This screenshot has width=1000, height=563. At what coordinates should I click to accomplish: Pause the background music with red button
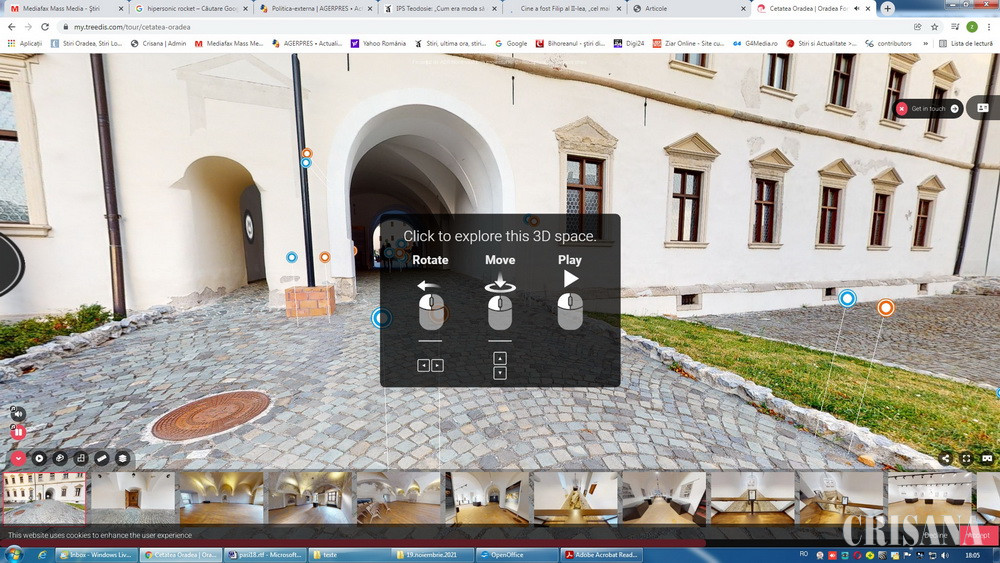17,432
